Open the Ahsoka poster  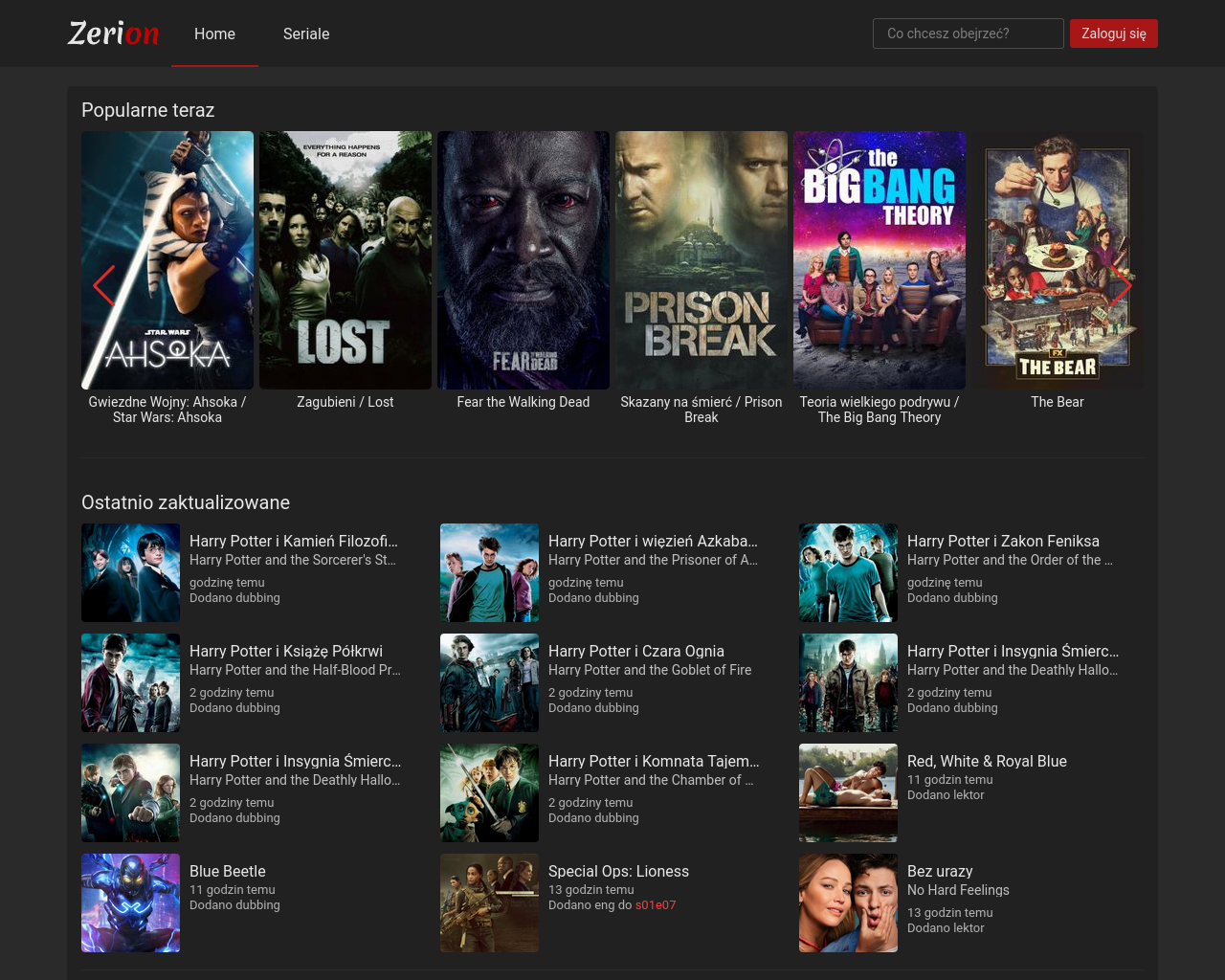167,260
